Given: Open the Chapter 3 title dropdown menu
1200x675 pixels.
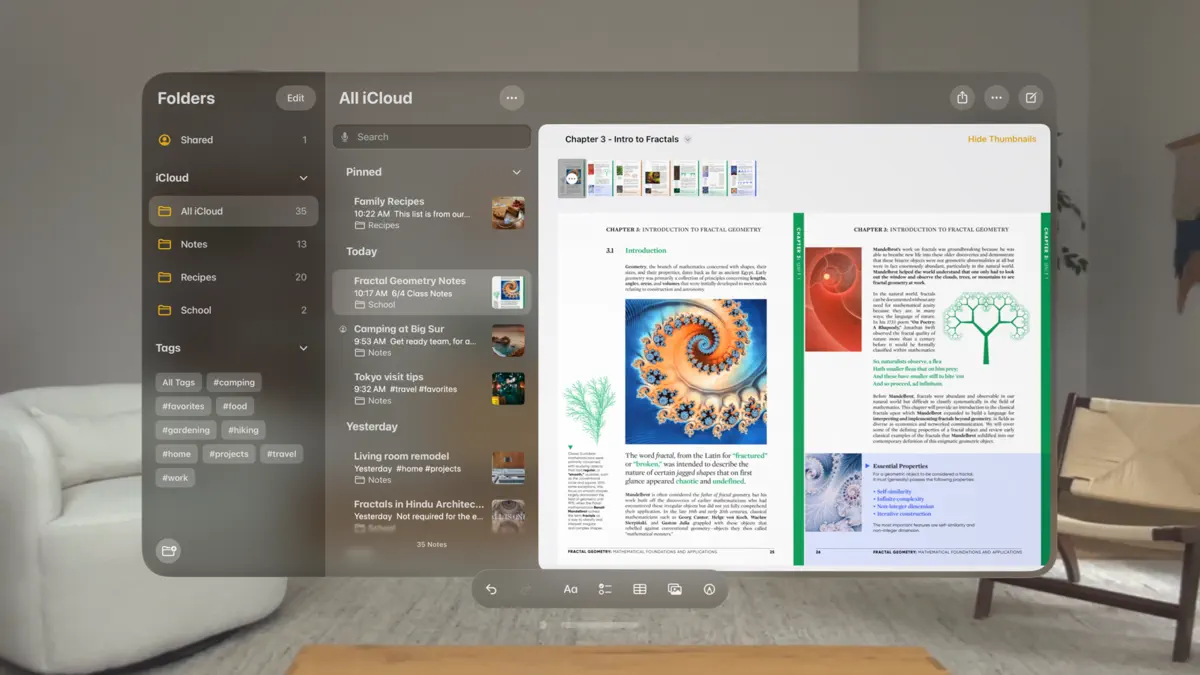Looking at the screenshot, I should [686, 138].
